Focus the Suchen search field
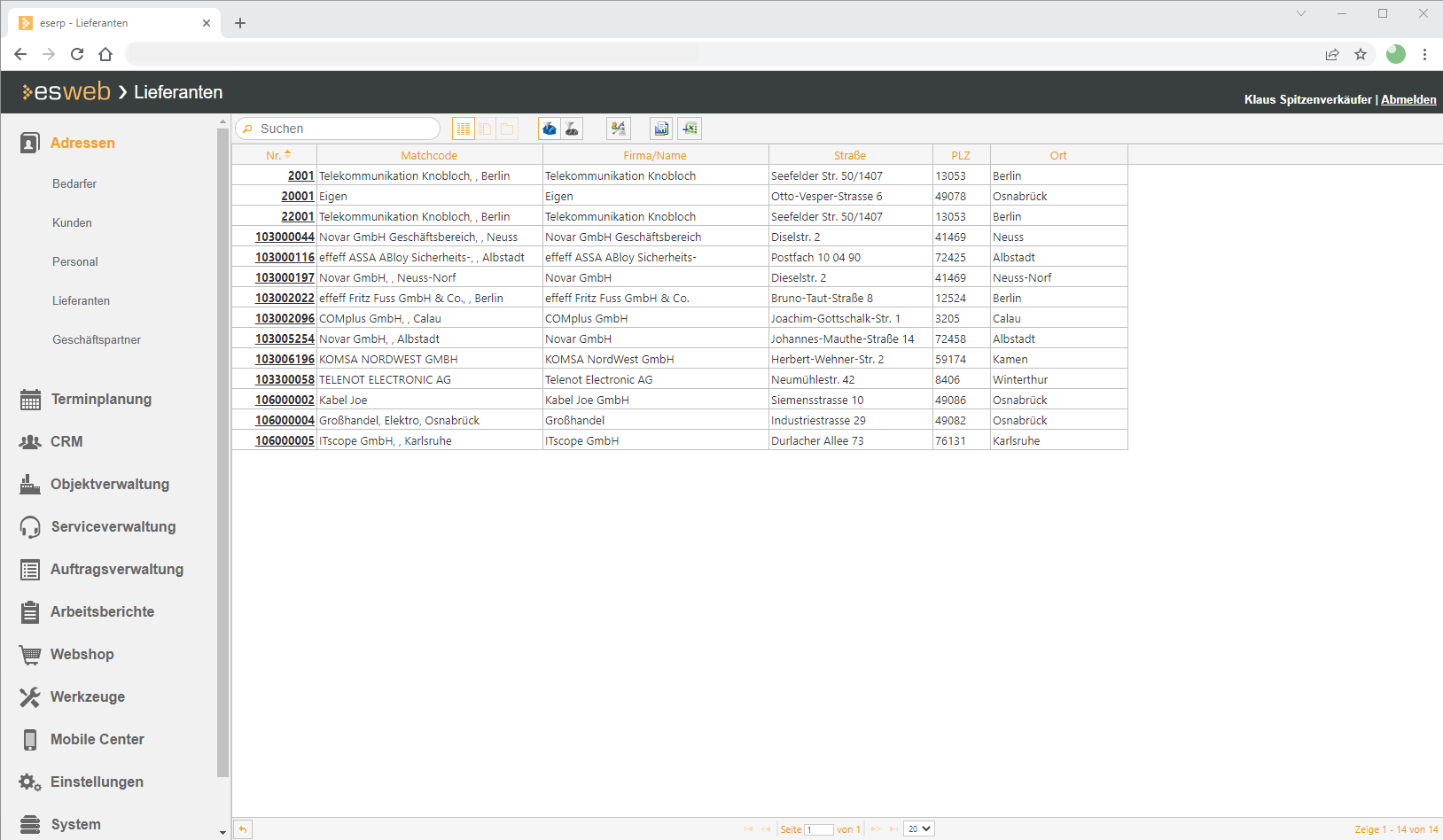 click(338, 128)
